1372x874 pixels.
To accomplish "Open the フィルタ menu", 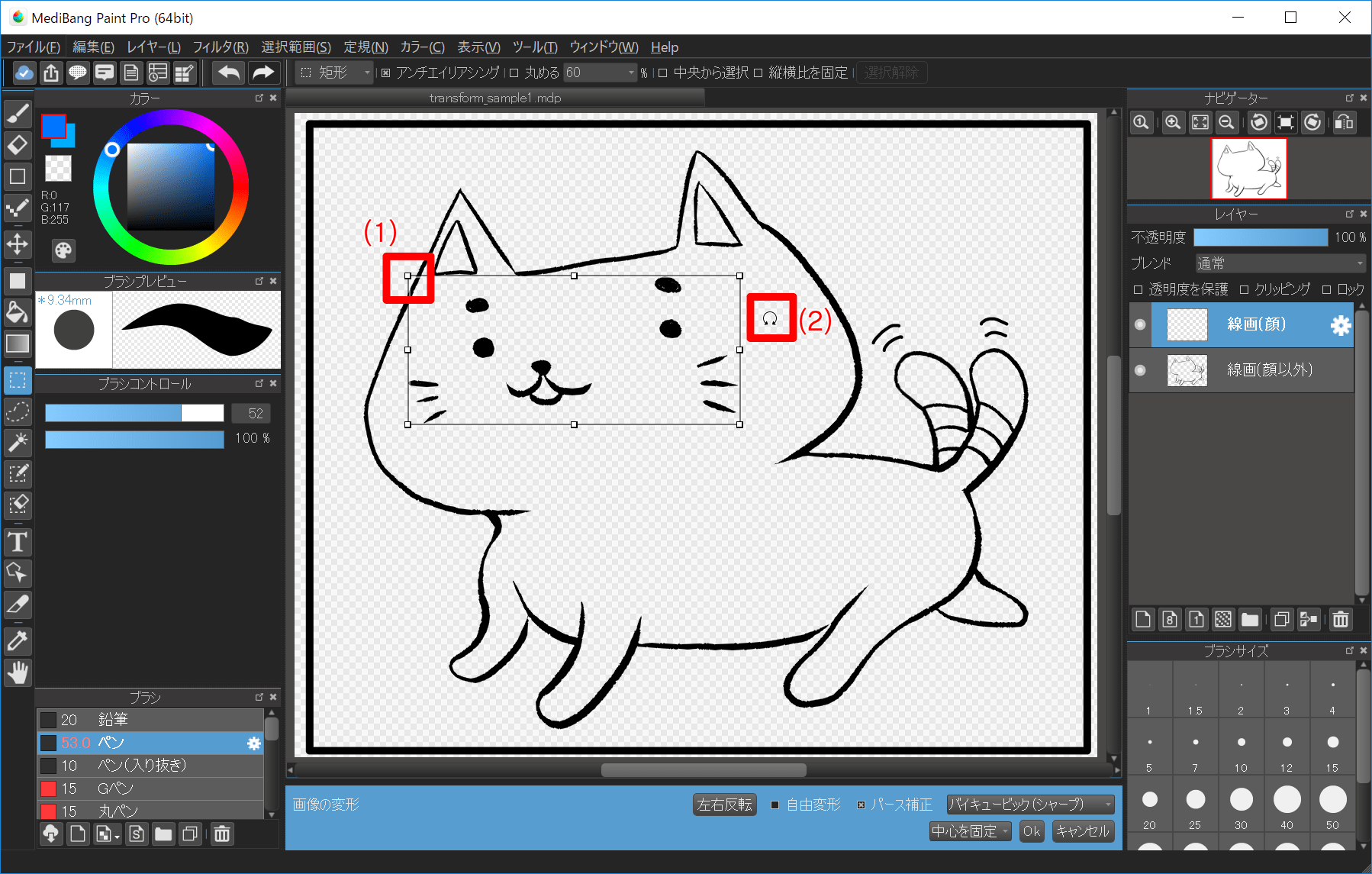I will pos(220,47).
